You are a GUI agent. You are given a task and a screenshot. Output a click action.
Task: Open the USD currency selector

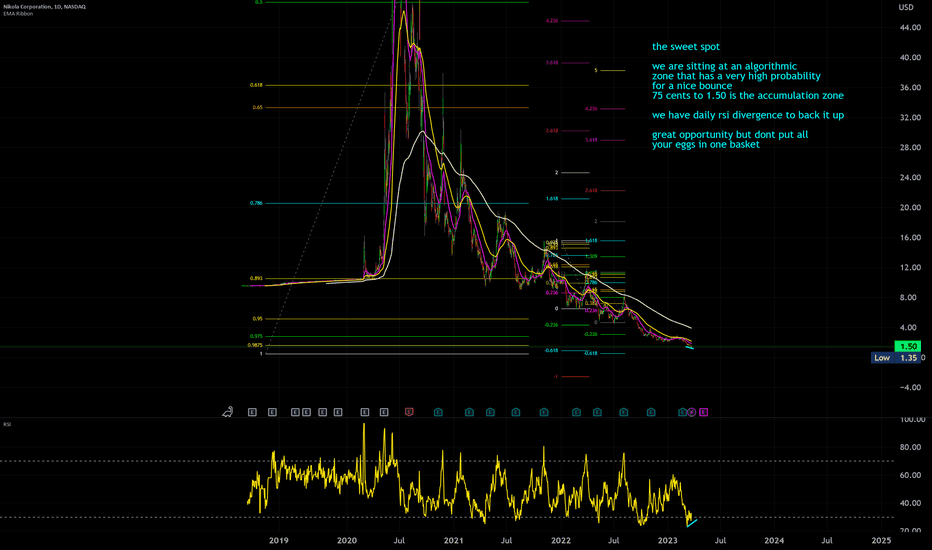click(906, 7)
